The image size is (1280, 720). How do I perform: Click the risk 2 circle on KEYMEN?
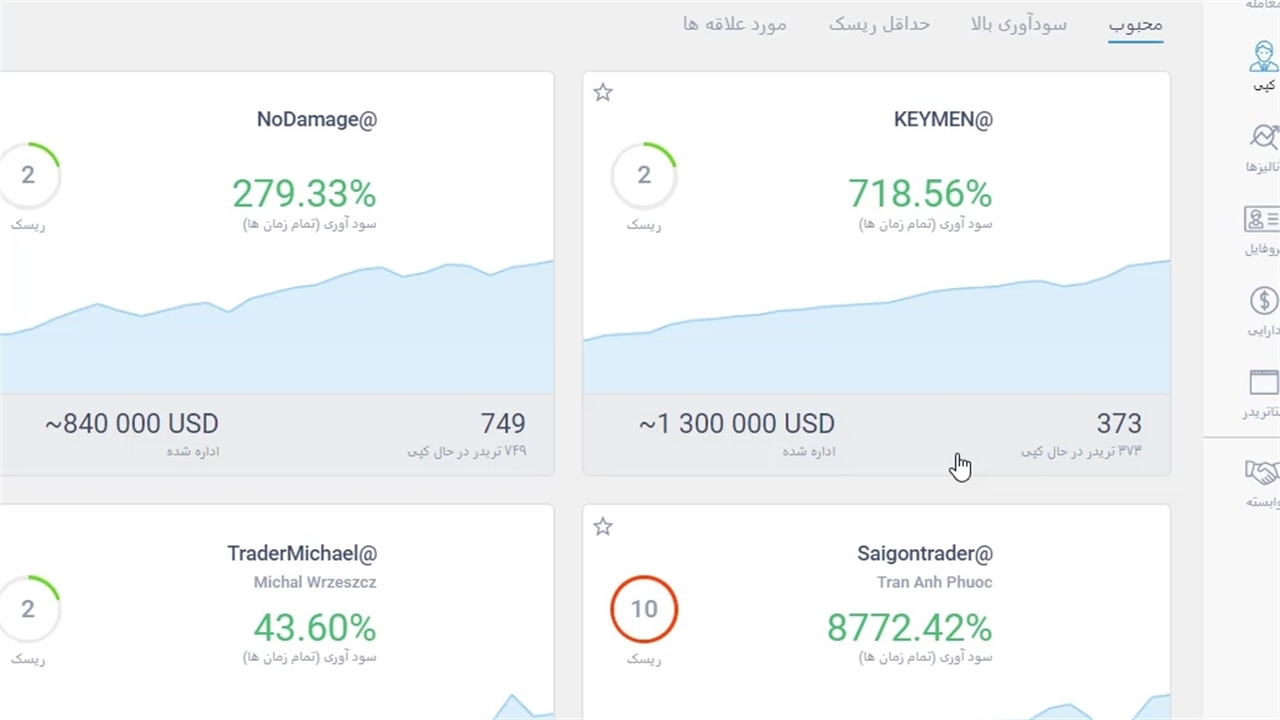pyautogui.click(x=644, y=176)
